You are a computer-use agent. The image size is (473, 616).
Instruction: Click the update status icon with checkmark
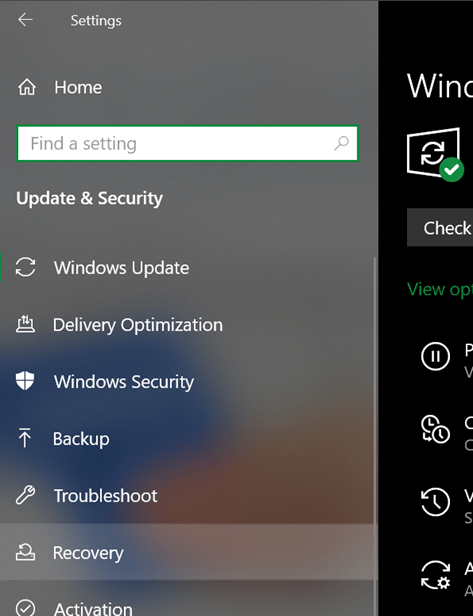(435, 155)
